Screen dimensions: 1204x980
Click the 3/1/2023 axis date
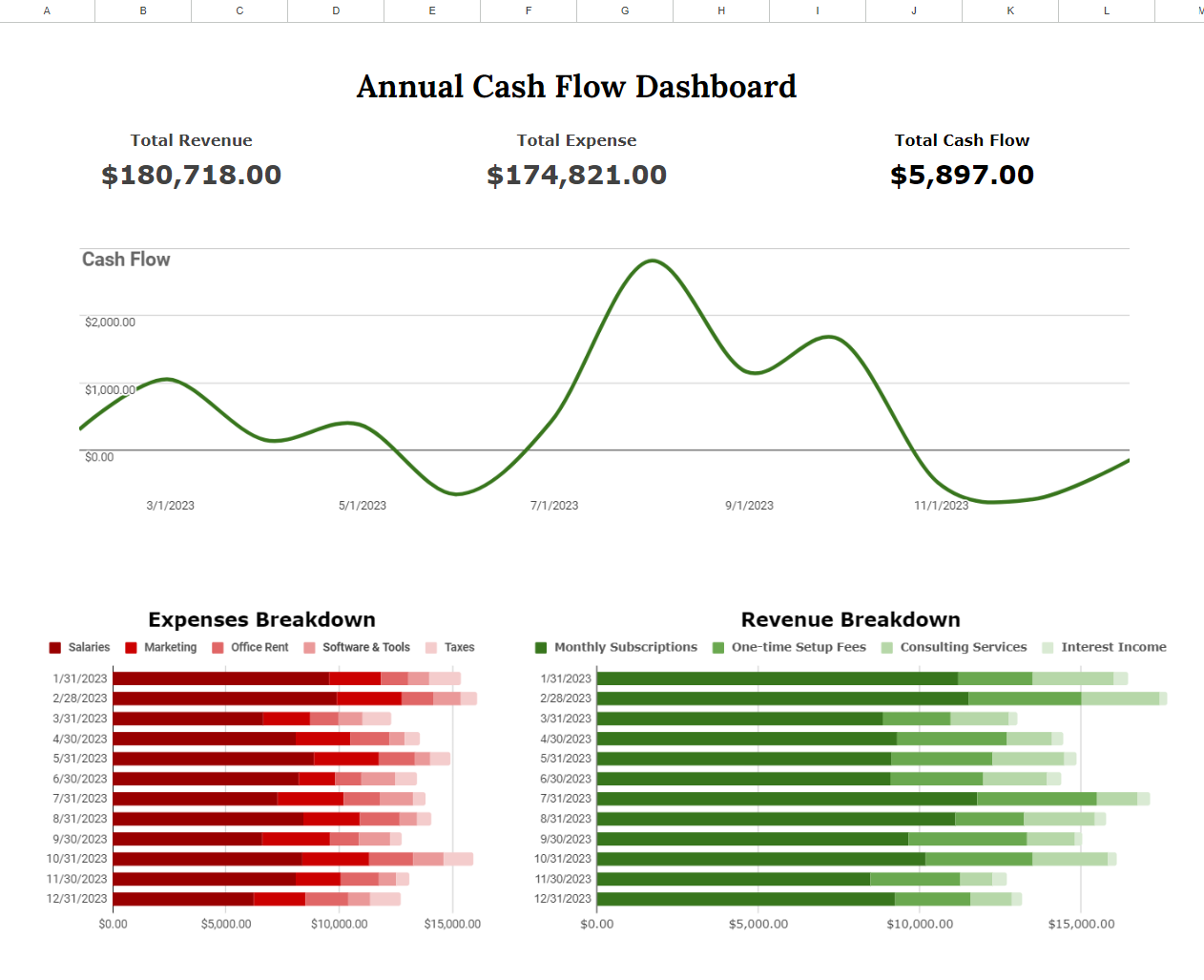pos(170,506)
